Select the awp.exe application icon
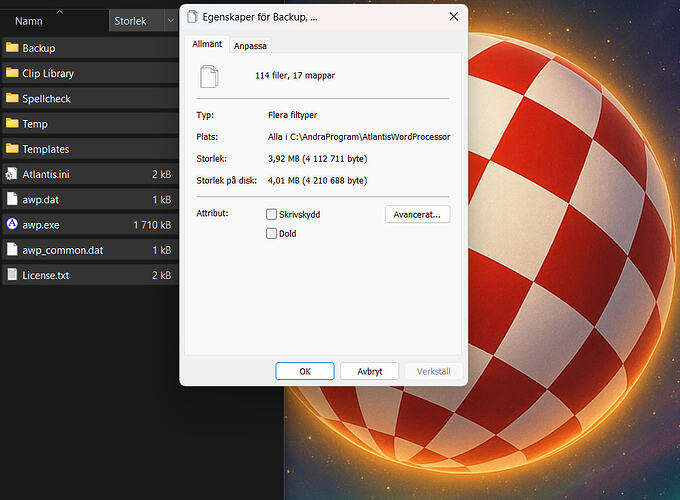 click(12, 224)
